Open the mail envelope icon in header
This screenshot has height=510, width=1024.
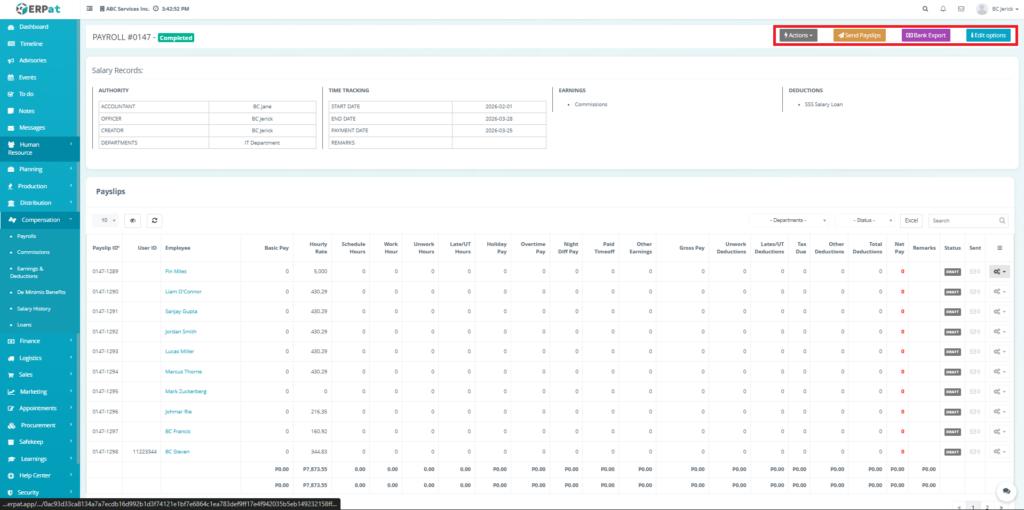pyautogui.click(x=961, y=9)
